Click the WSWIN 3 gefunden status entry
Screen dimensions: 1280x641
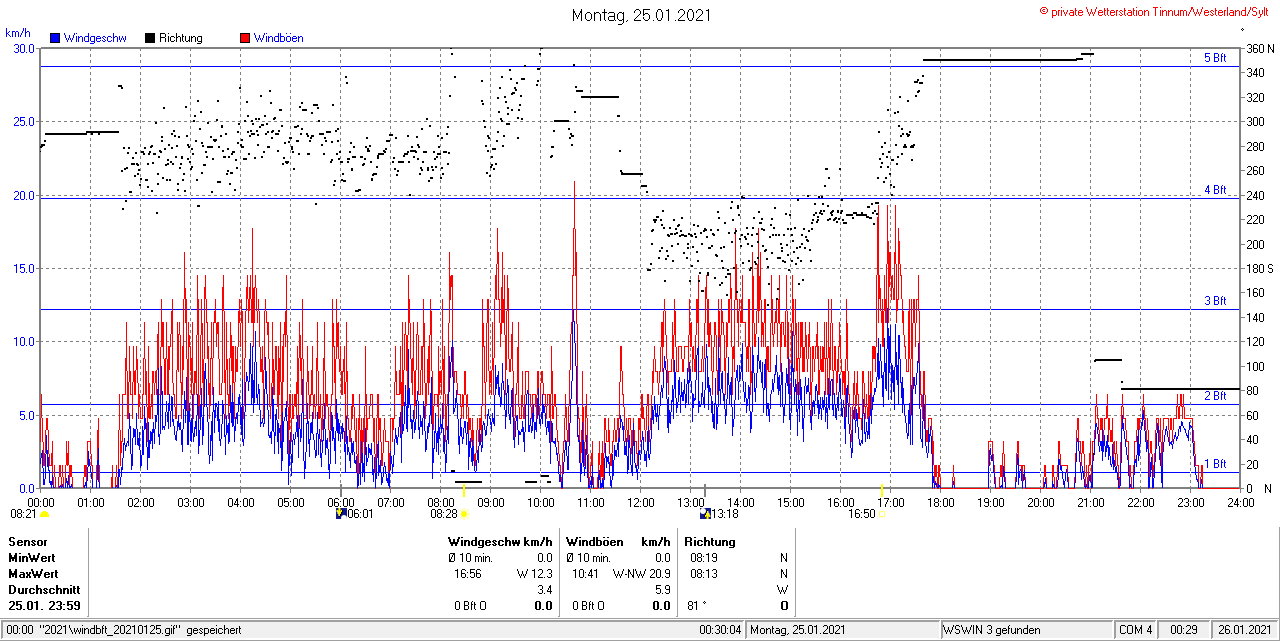[x=992, y=631]
